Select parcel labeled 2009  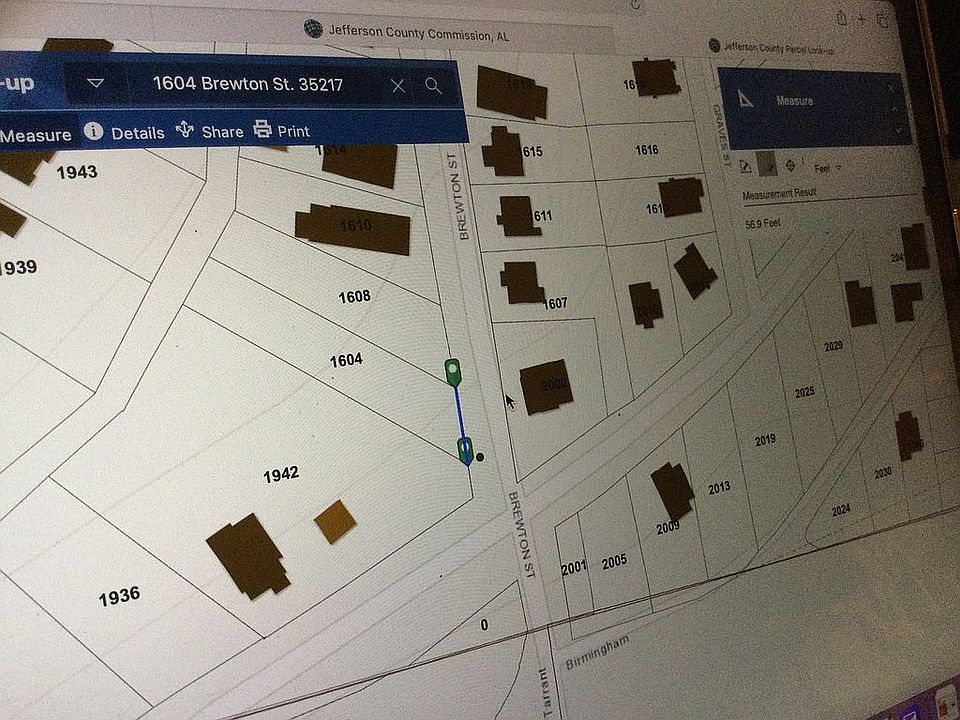coord(667,528)
